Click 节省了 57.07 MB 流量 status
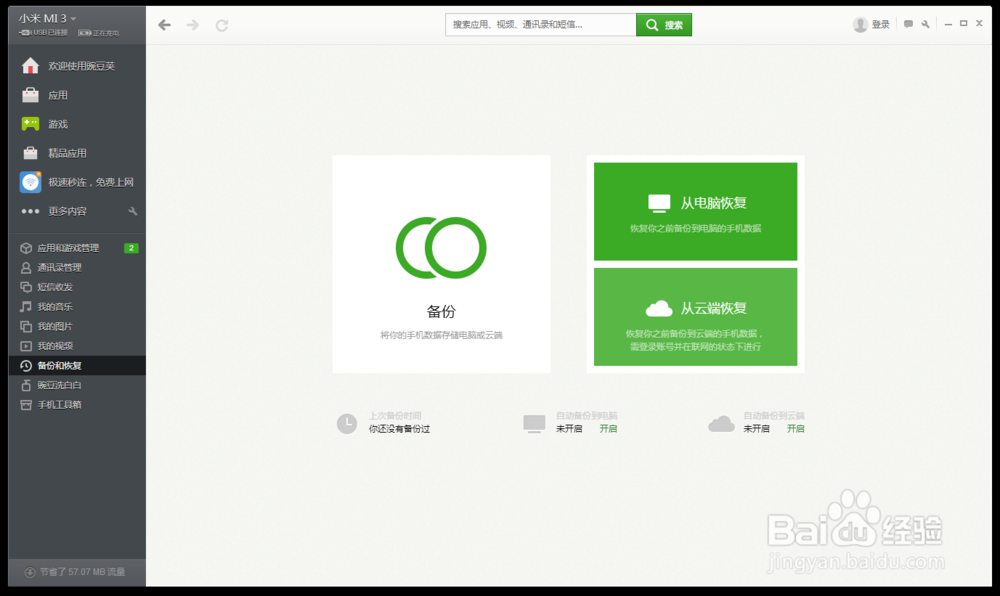The height and width of the screenshot is (596, 1000). 82,572
